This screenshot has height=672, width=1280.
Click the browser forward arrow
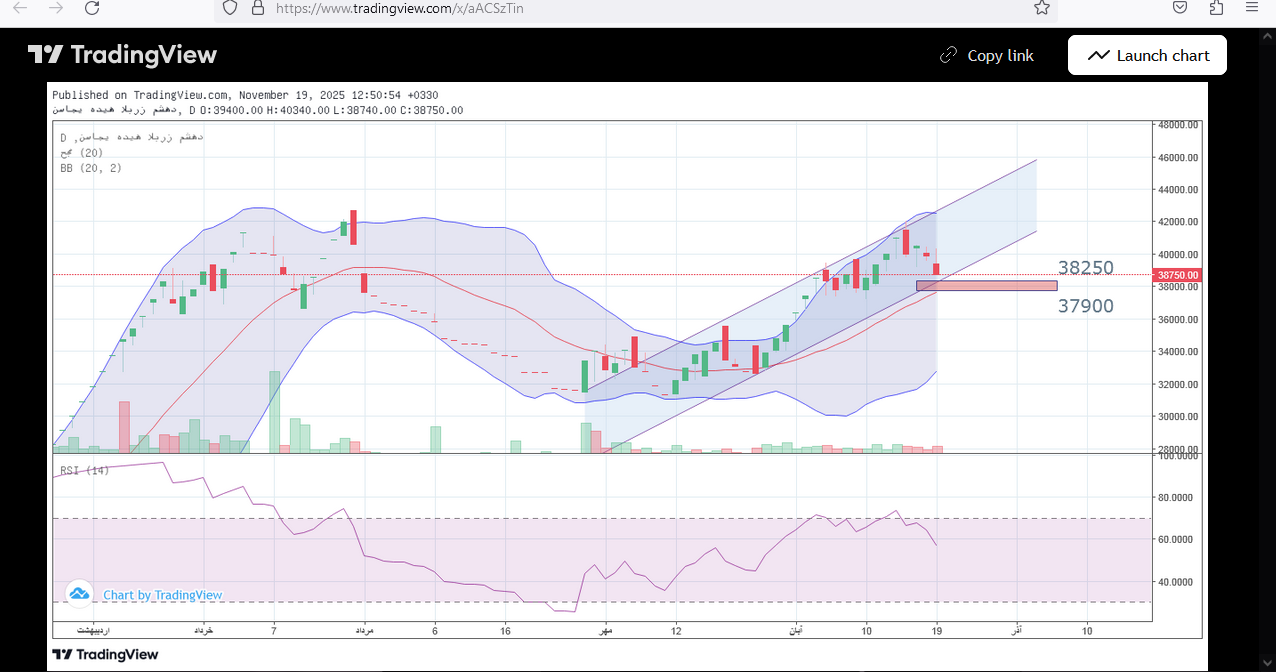(56, 8)
